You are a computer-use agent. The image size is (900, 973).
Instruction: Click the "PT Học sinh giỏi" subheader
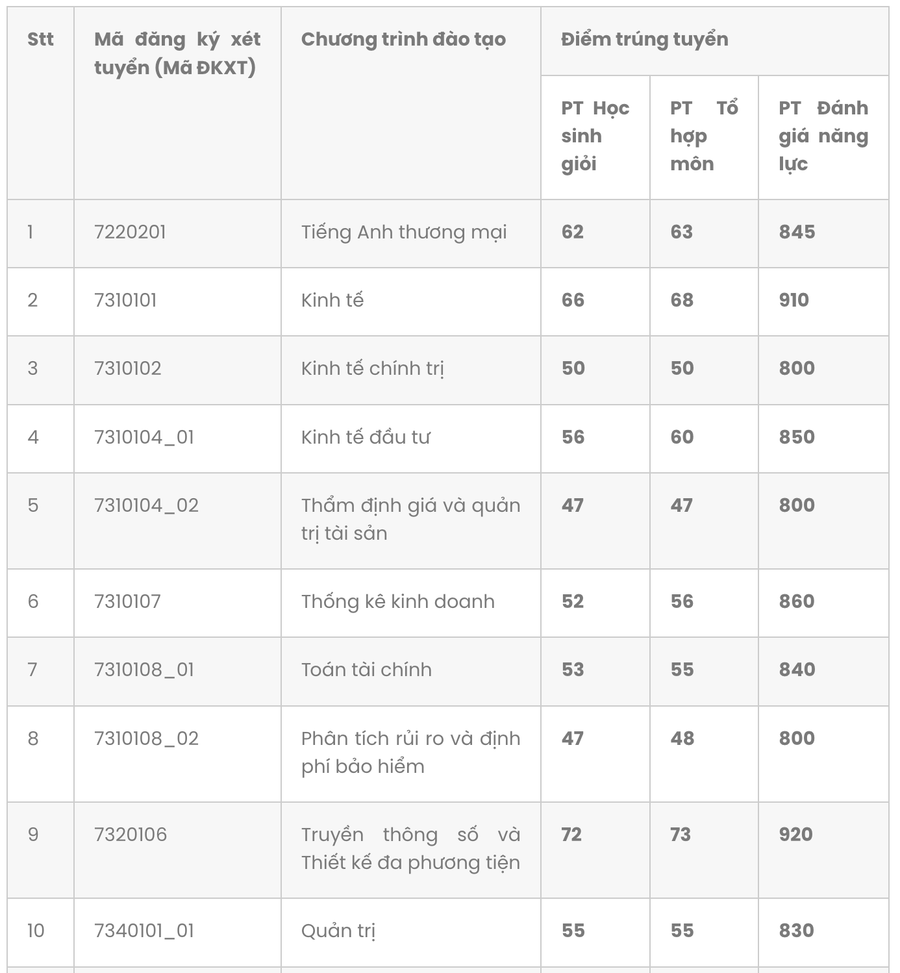pyautogui.click(x=594, y=136)
